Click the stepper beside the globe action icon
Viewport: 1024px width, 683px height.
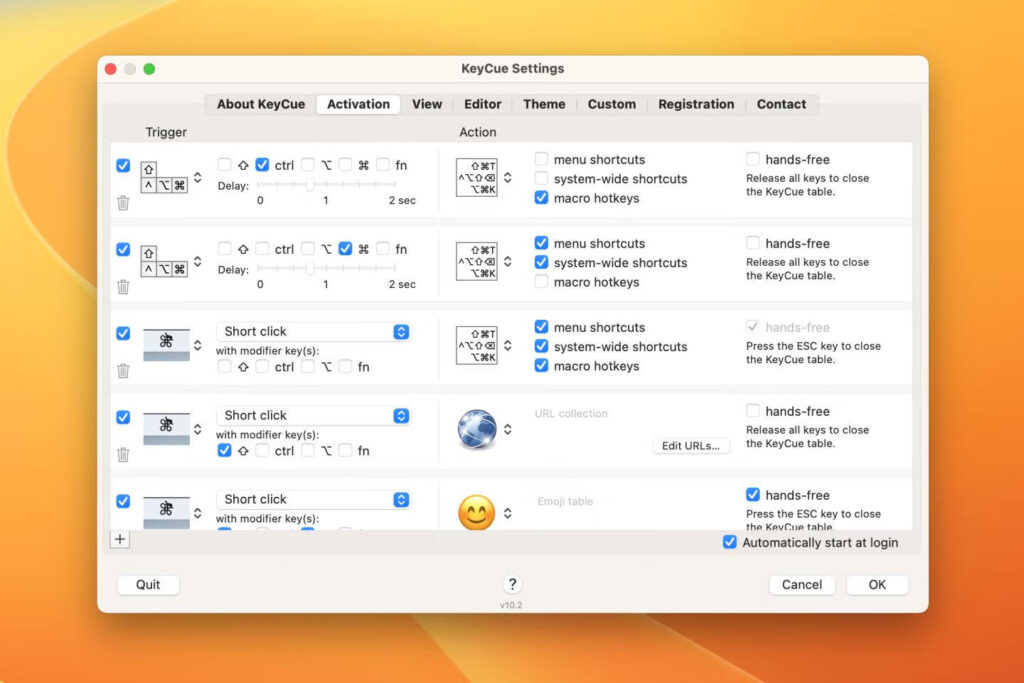(510, 428)
